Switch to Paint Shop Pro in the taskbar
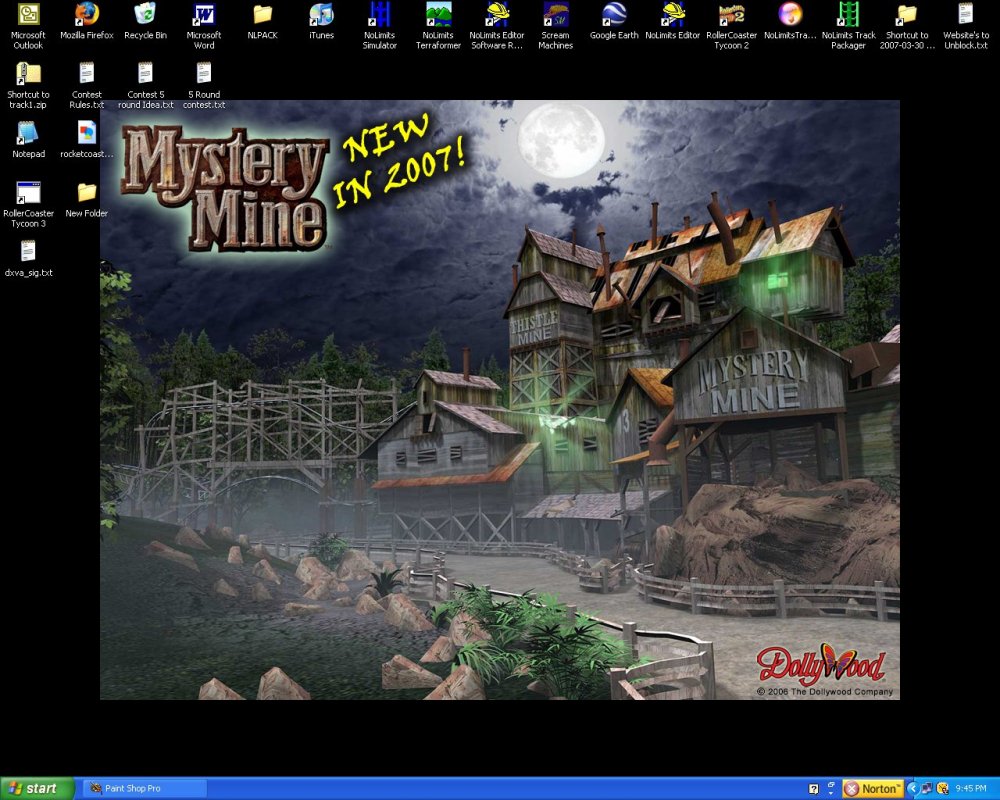1000x800 pixels. [x=144, y=788]
